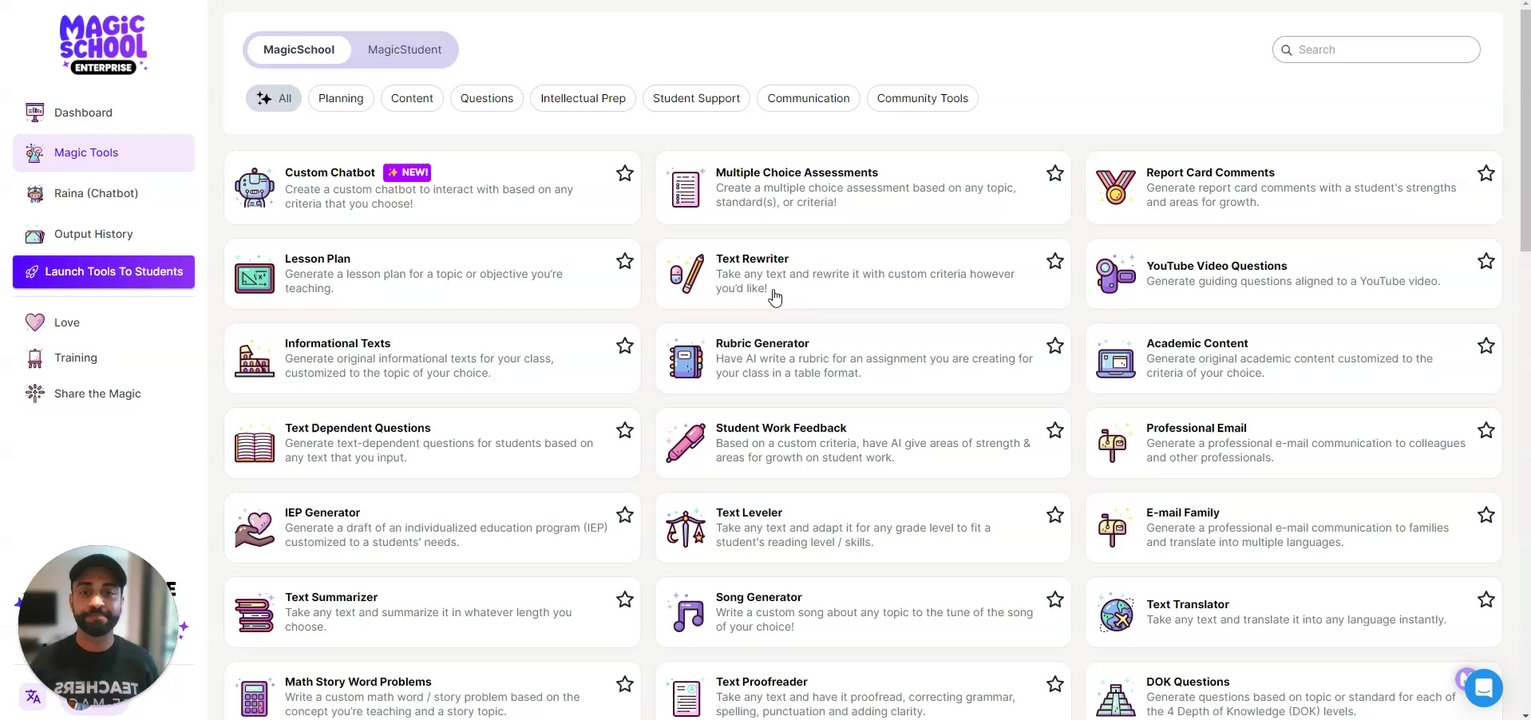
Task: Filter tools by Planning
Action: point(341,98)
